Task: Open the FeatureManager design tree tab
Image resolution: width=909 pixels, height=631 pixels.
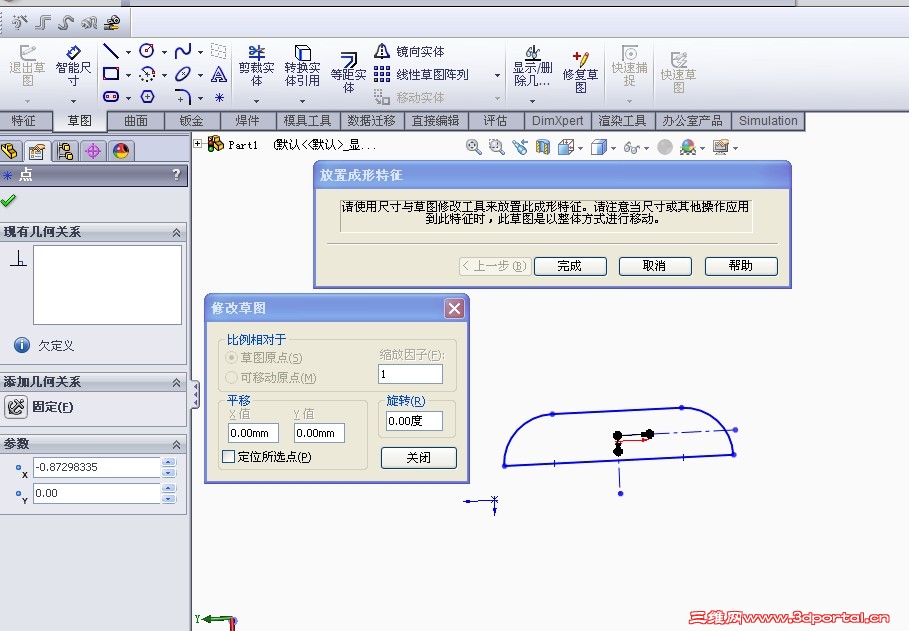Action: point(10,151)
